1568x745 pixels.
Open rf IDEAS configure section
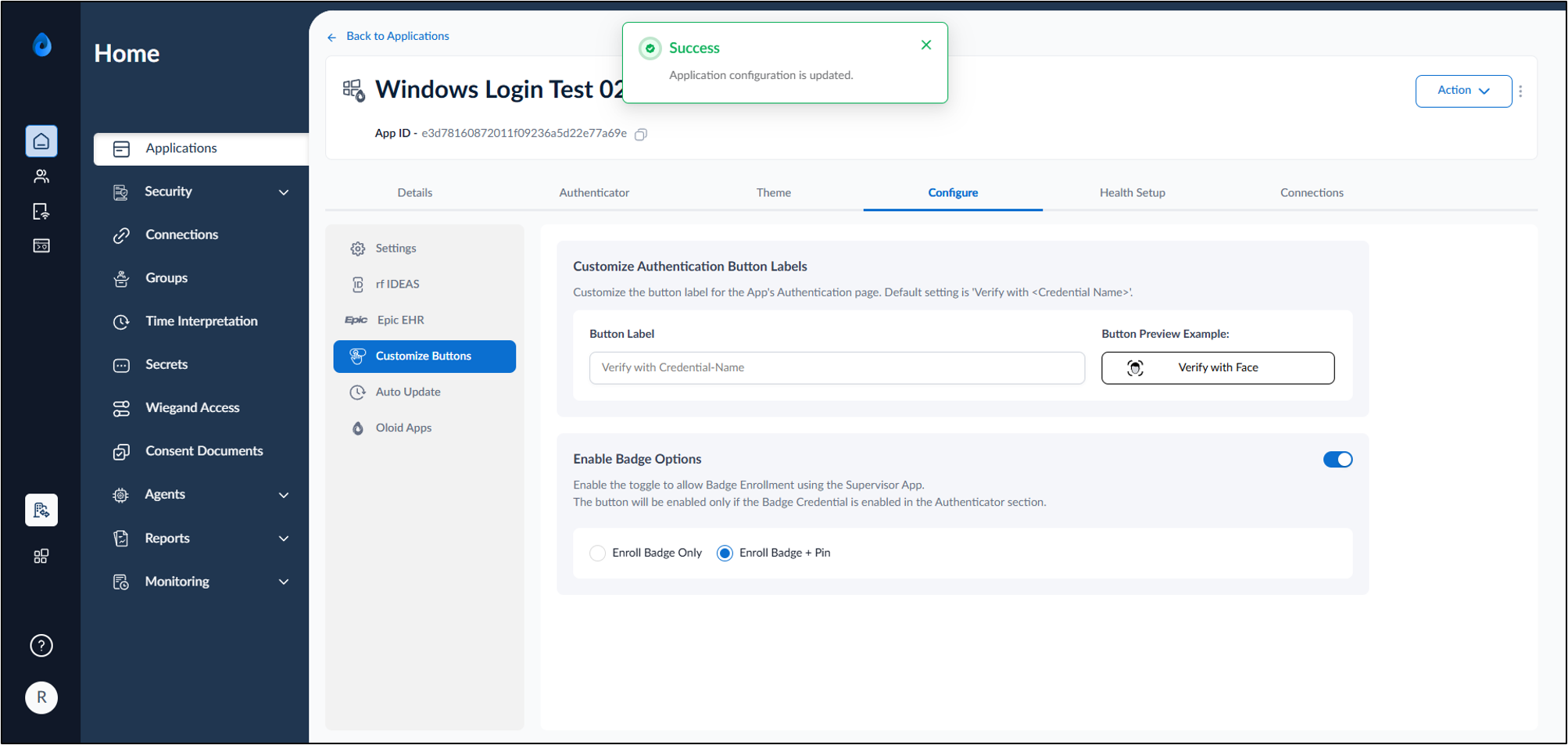424,285
